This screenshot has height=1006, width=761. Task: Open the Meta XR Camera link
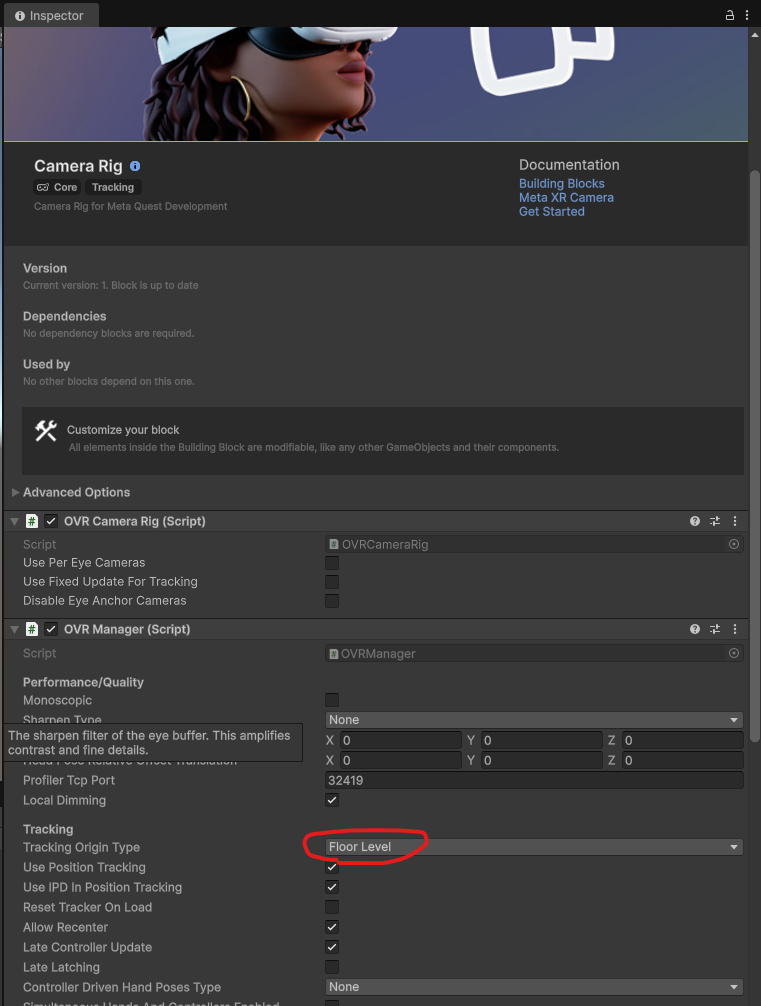[566, 198]
